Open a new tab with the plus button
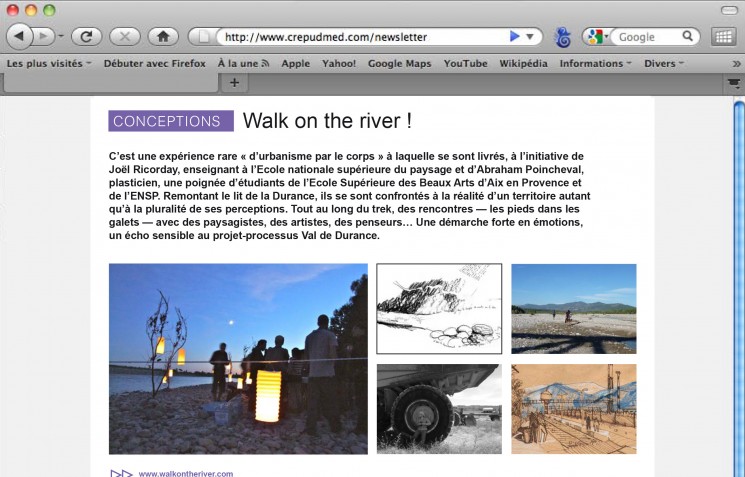This screenshot has width=745, height=477. [x=234, y=83]
